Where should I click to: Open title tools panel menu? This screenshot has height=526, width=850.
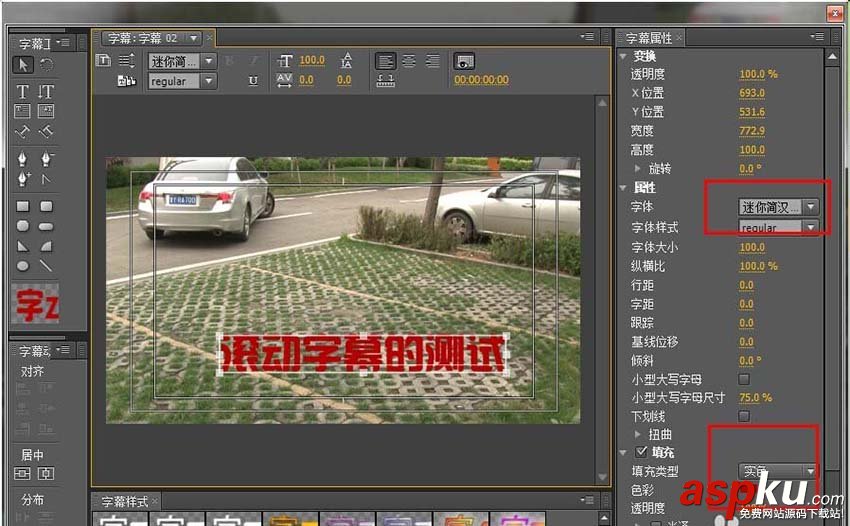[x=63, y=42]
